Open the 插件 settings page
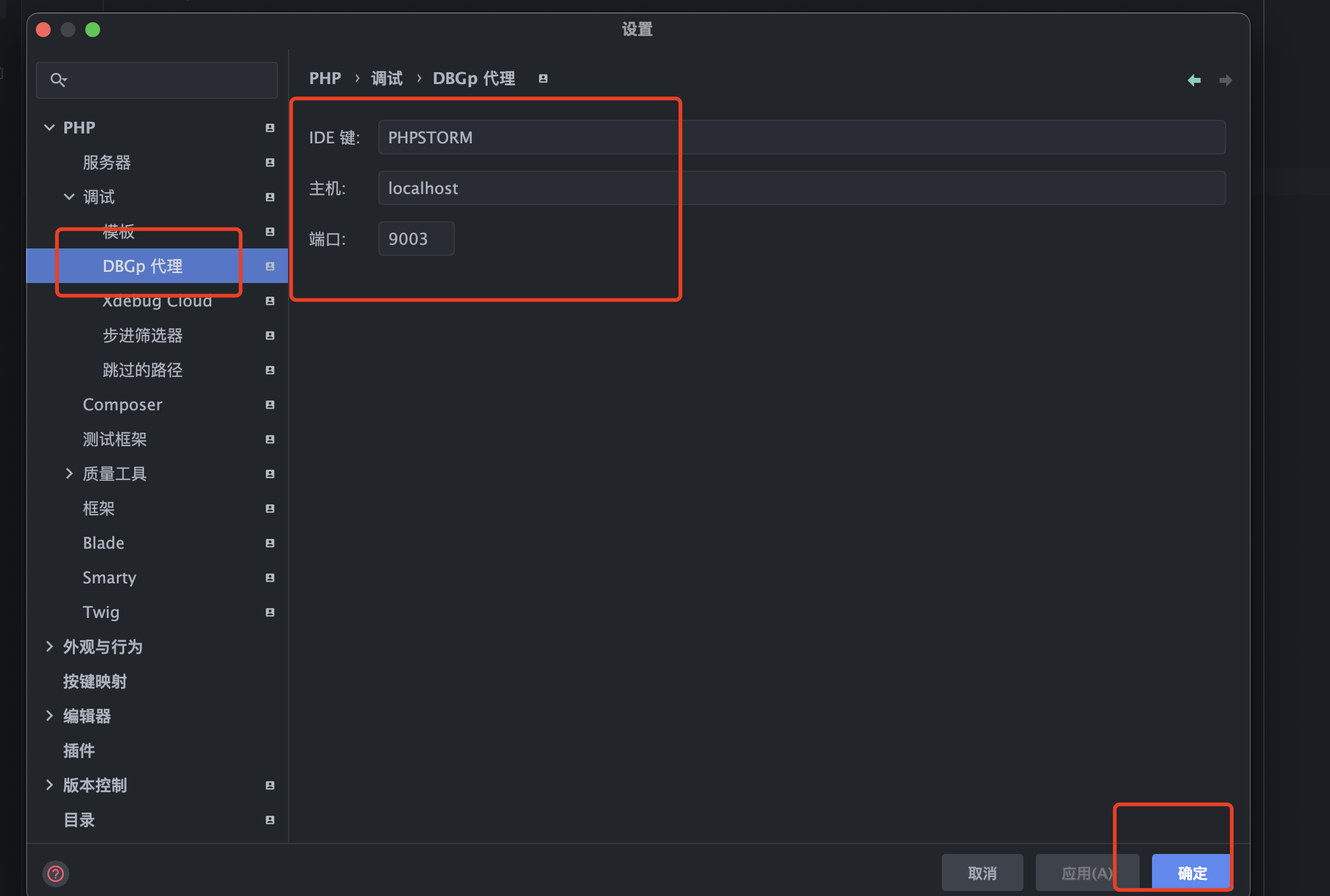 pyautogui.click(x=79, y=751)
